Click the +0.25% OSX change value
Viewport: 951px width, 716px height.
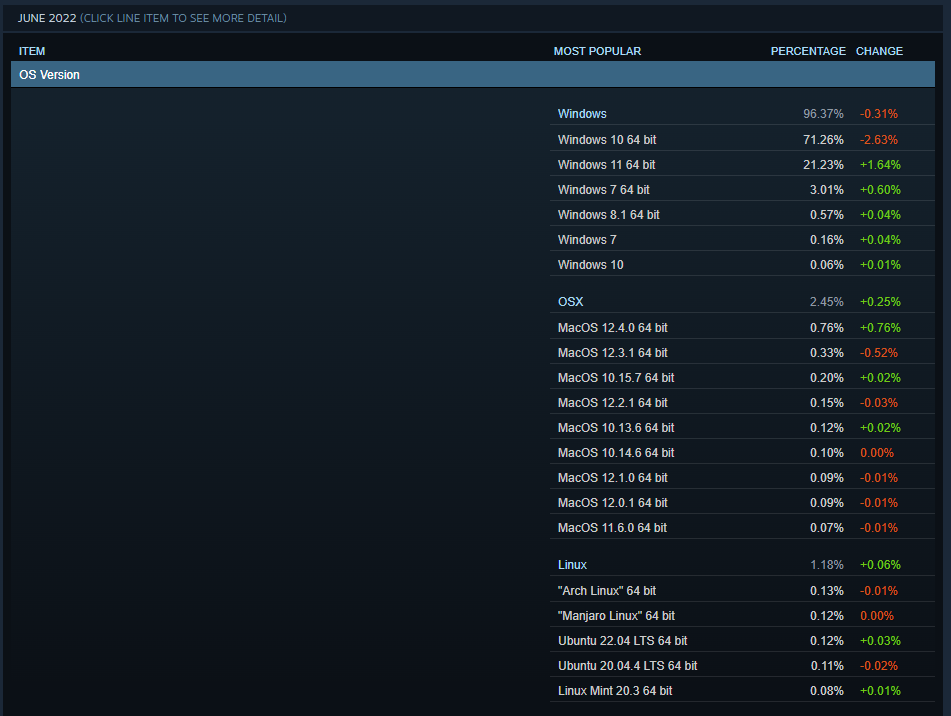tap(880, 302)
